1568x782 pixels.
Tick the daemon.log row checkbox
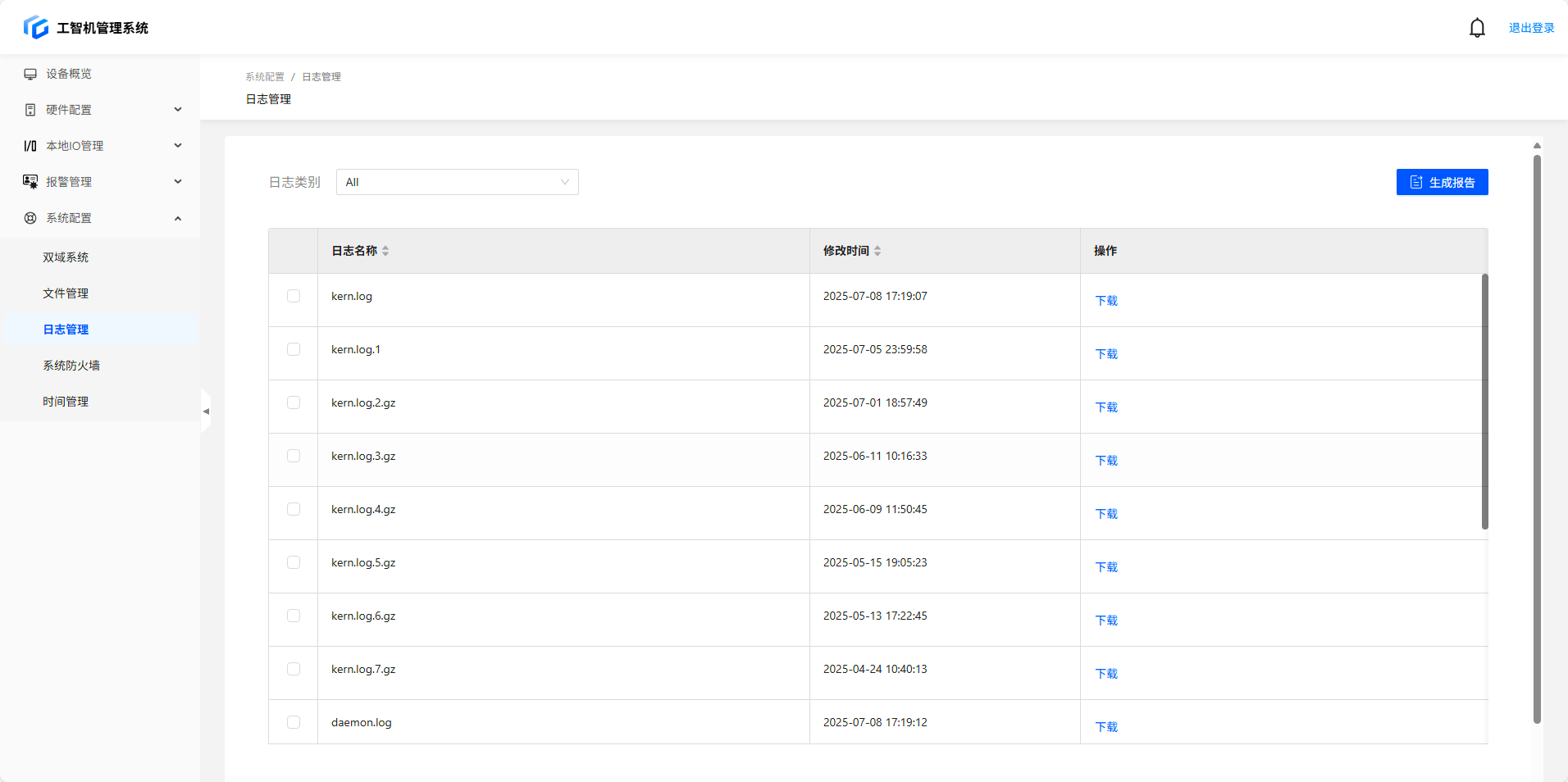coord(294,722)
